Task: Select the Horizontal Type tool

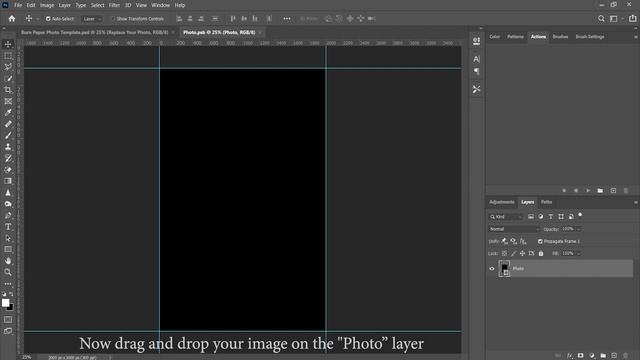Action: click(x=8, y=227)
